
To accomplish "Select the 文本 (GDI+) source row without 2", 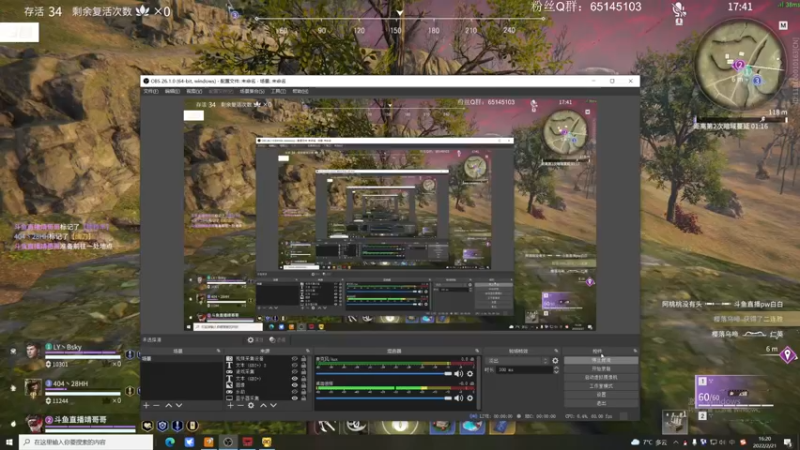I will (248, 379).
